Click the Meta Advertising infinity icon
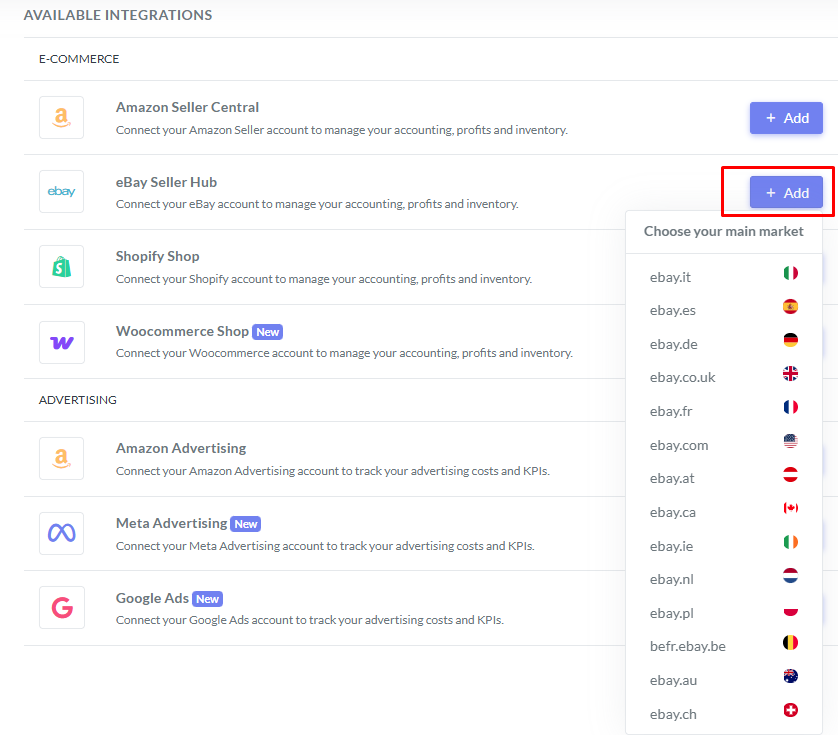Screen dimensions: 838x748 tap(61, 533)
